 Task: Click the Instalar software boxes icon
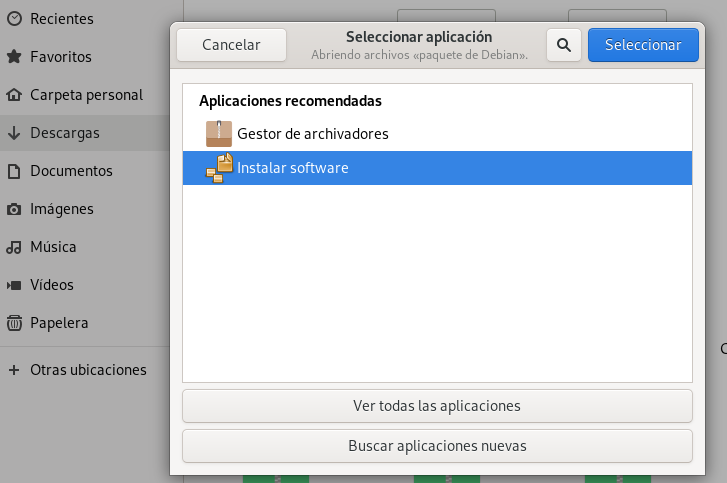[219, 168]
